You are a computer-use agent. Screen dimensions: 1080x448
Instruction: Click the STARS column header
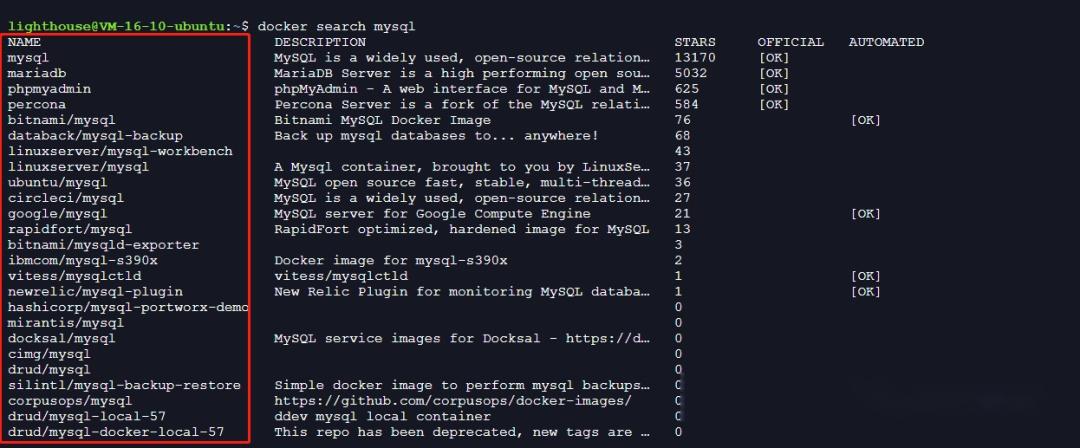click(694, 42)
